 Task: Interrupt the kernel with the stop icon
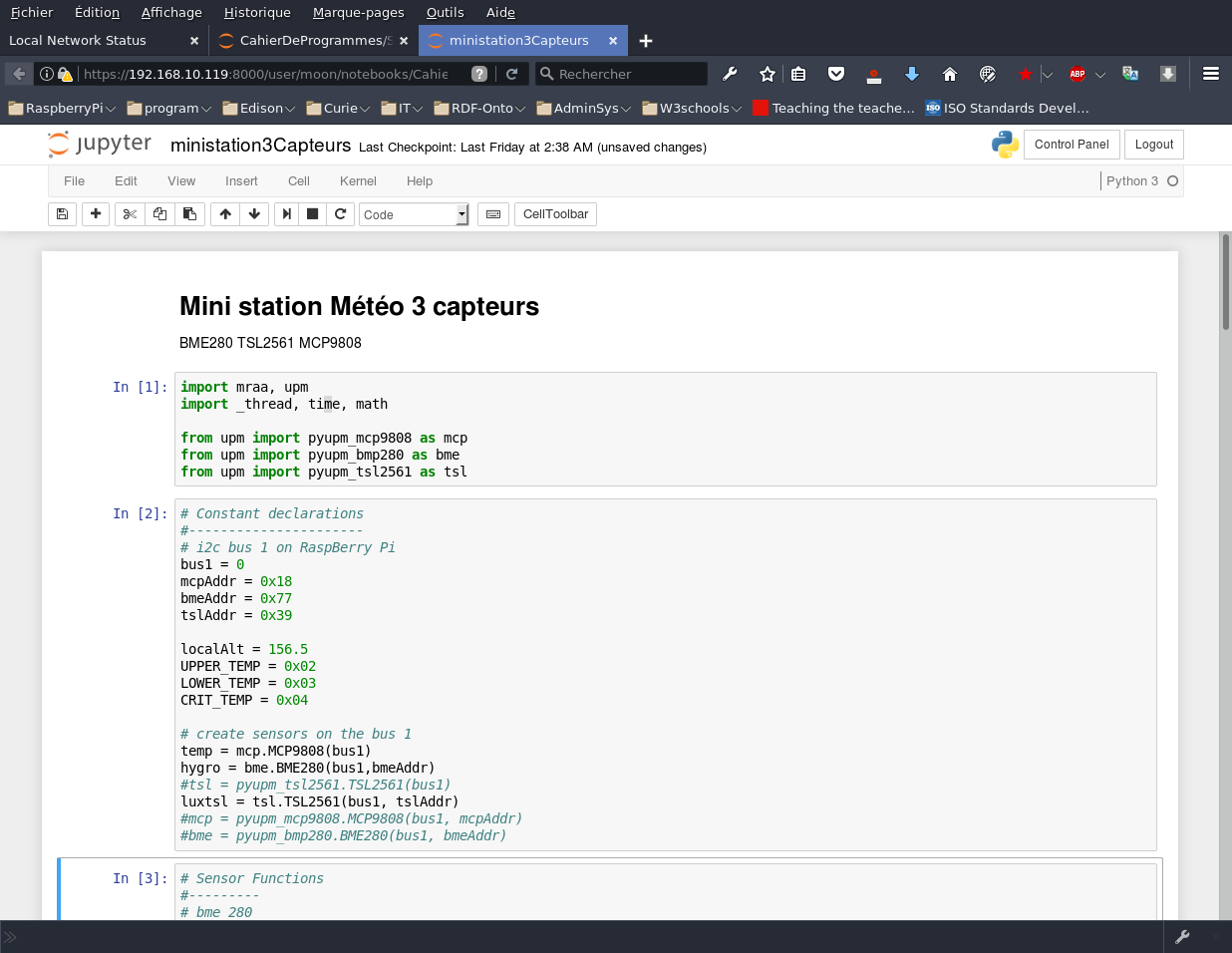313,213
